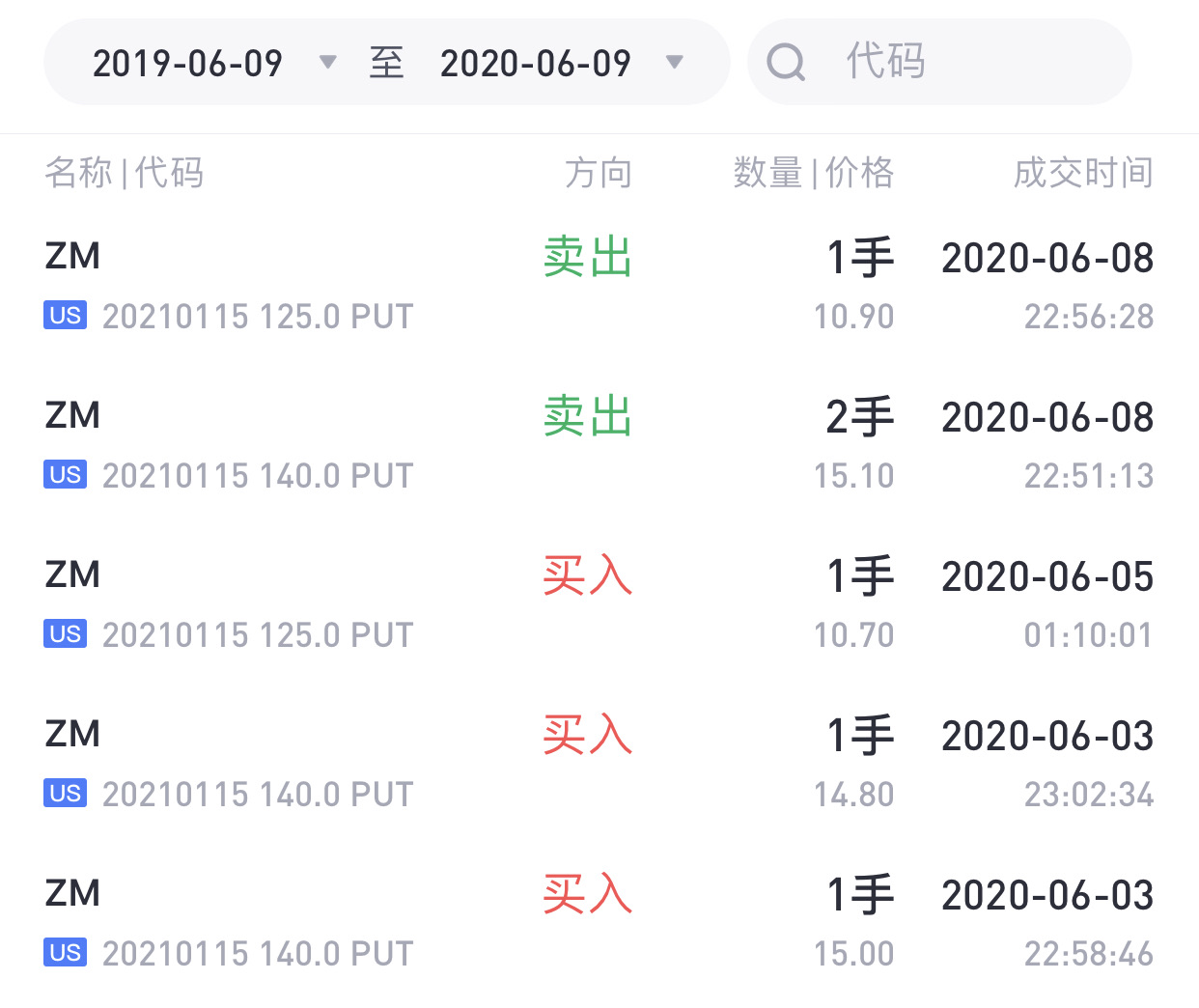Open the ZM 140.0 PUT trade sold at 15.10
Image resolution: width=1199 pixels, height=1008 pixels.
(599, 444)
